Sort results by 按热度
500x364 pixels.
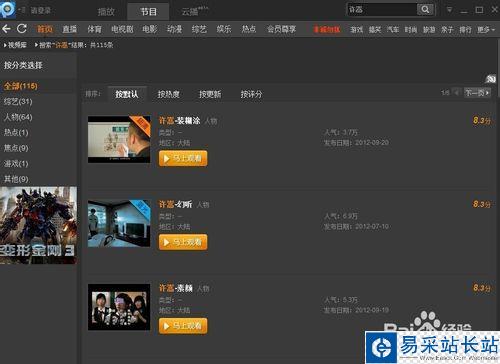168,94
